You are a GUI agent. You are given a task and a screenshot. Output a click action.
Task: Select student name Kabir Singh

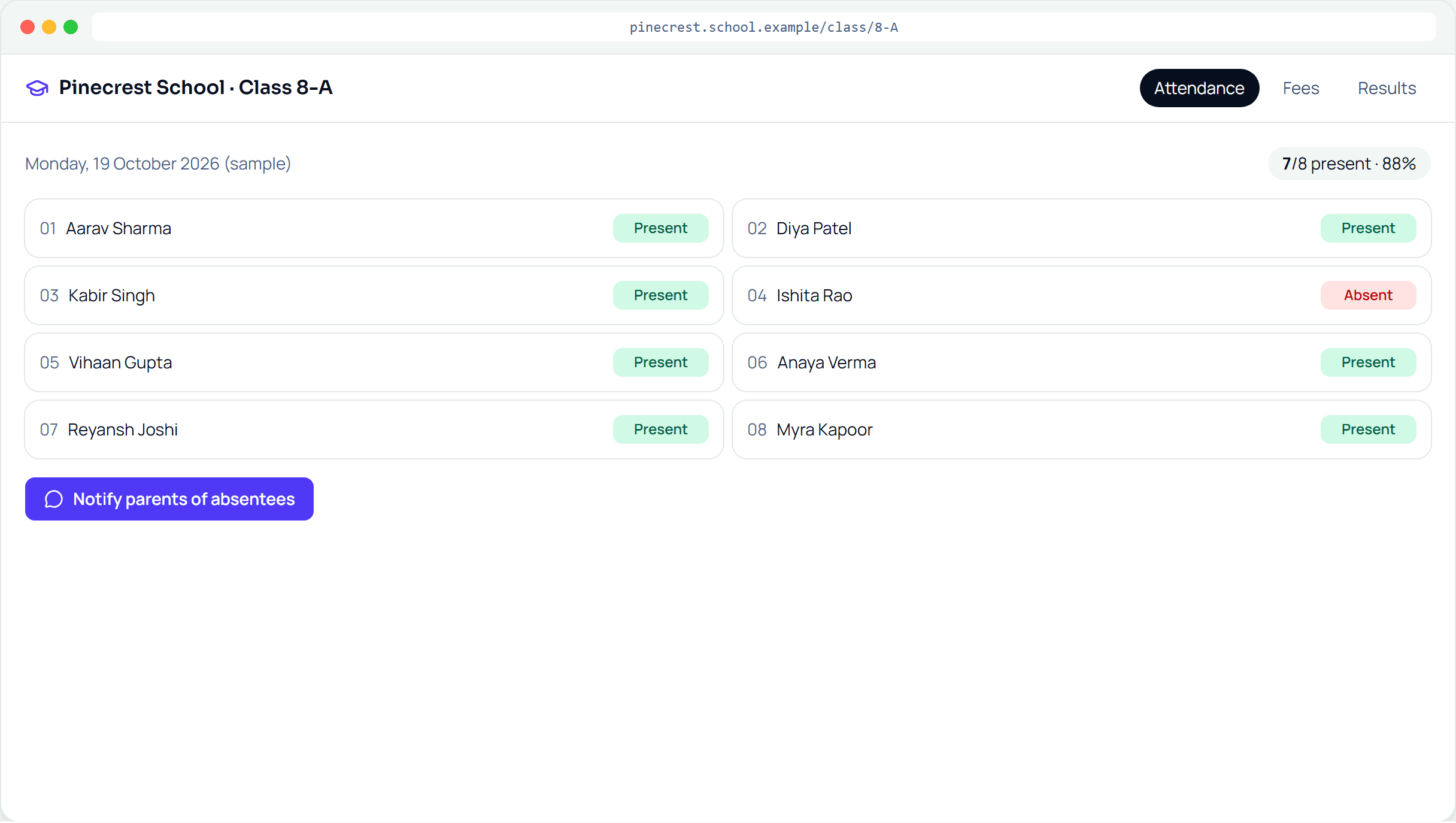(x=111, y=295)
